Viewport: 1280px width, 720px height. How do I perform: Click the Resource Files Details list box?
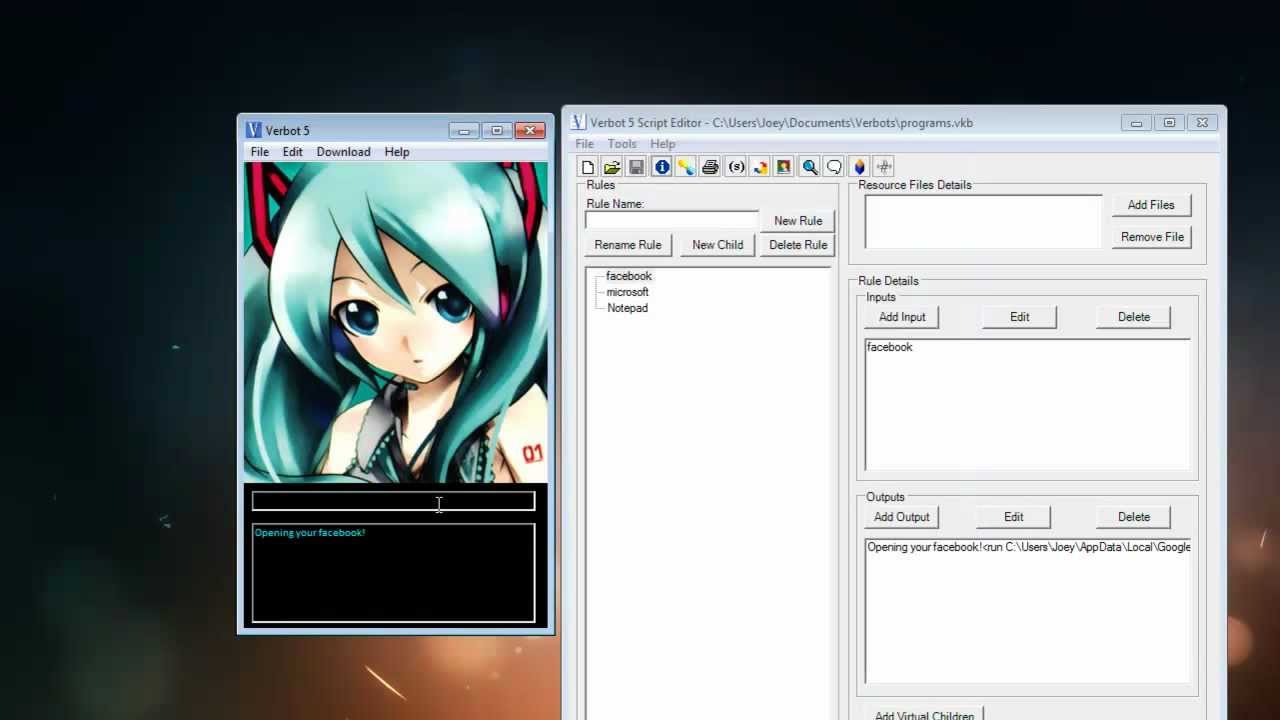point(983,221)
